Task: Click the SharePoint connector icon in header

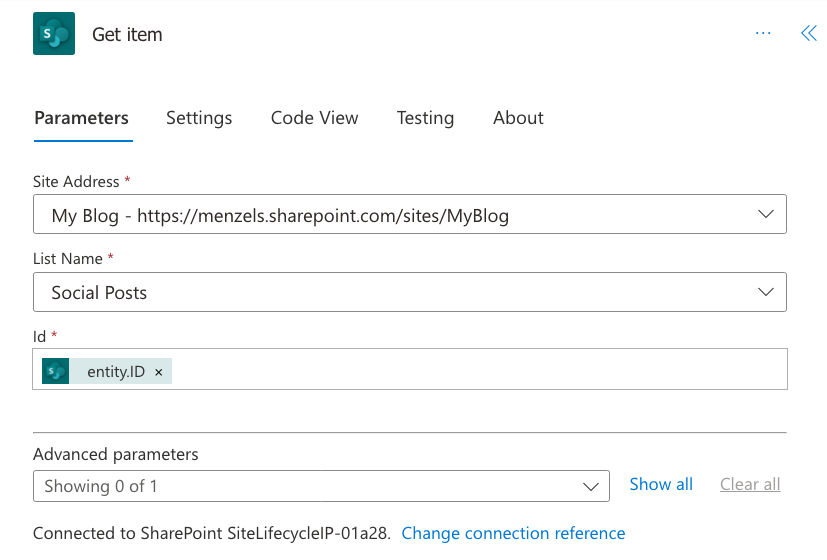Action: click(x=53, y=34)
